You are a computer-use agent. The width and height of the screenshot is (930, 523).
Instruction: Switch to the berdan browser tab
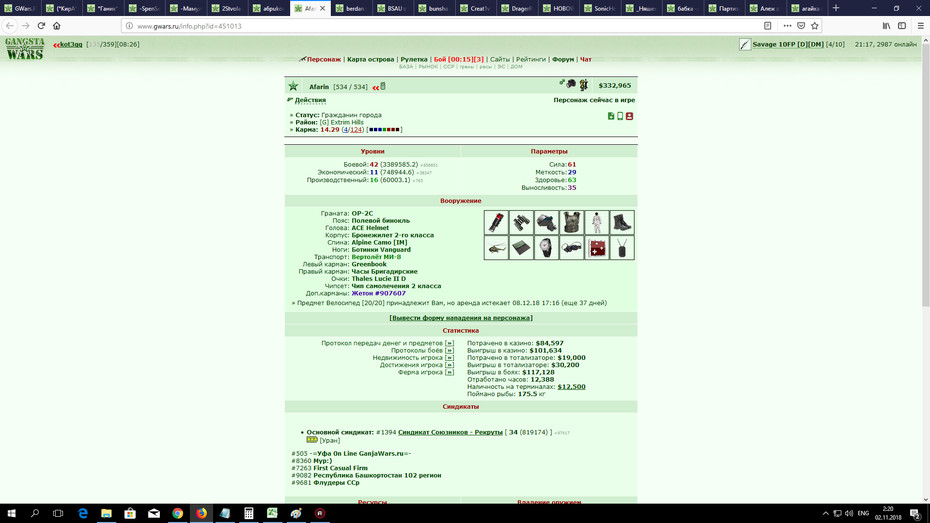(x=351, y=8)
